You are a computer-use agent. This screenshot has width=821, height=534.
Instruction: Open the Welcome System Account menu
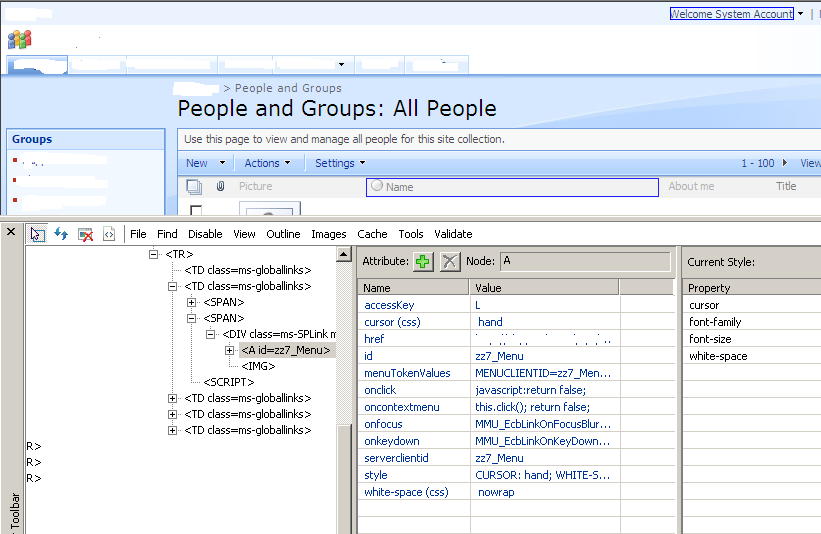point(736,14)
